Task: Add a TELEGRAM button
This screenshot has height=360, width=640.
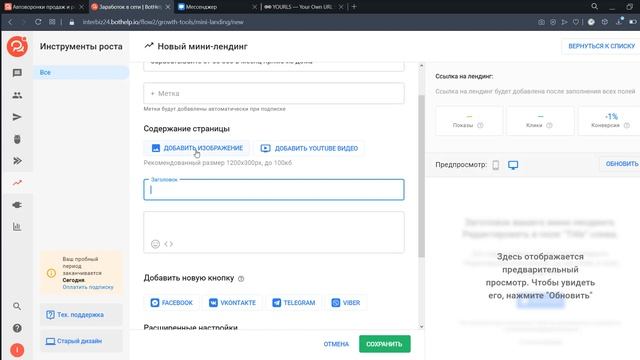Action: coord(294,303)
